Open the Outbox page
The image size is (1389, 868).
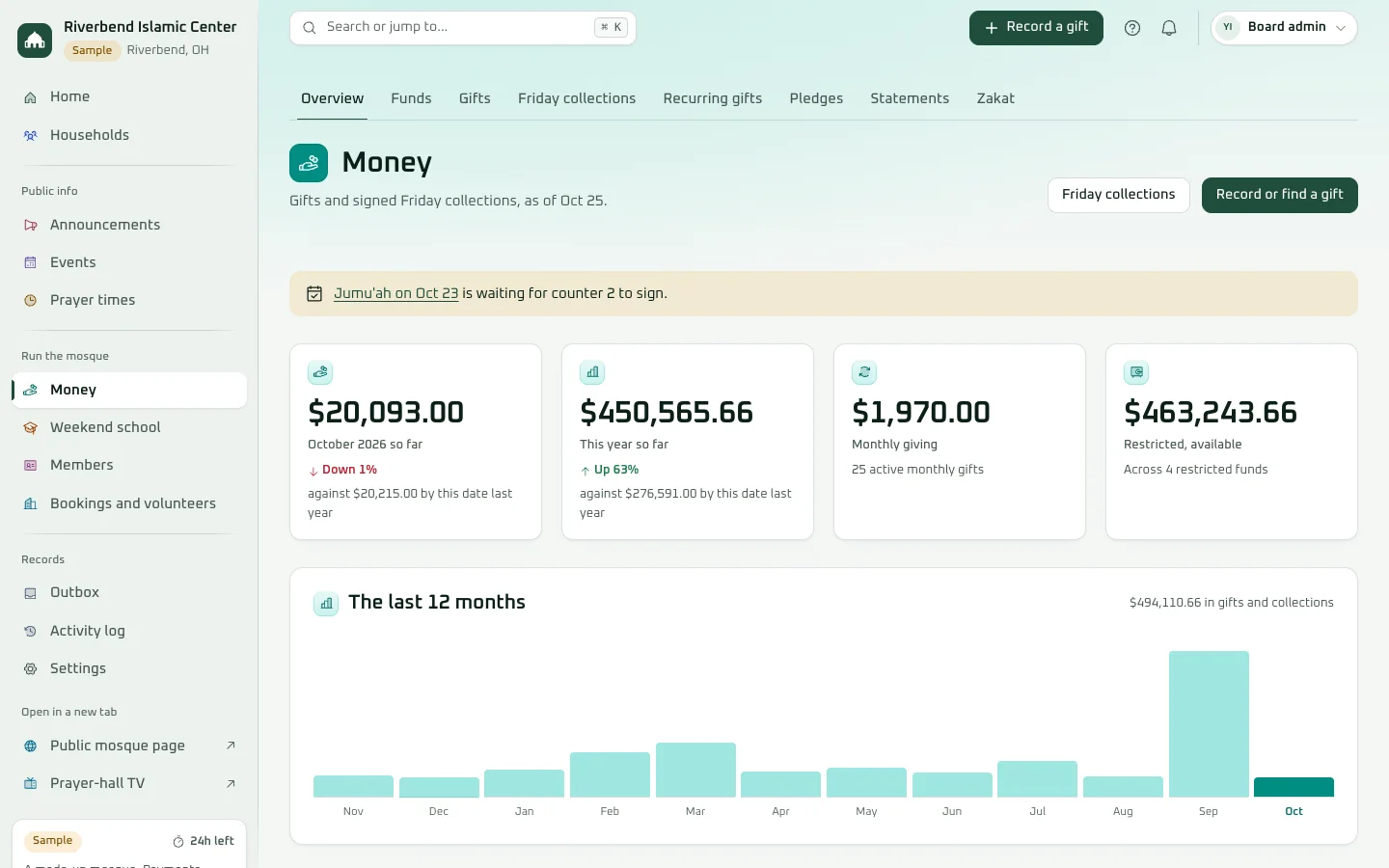(129, 592)
